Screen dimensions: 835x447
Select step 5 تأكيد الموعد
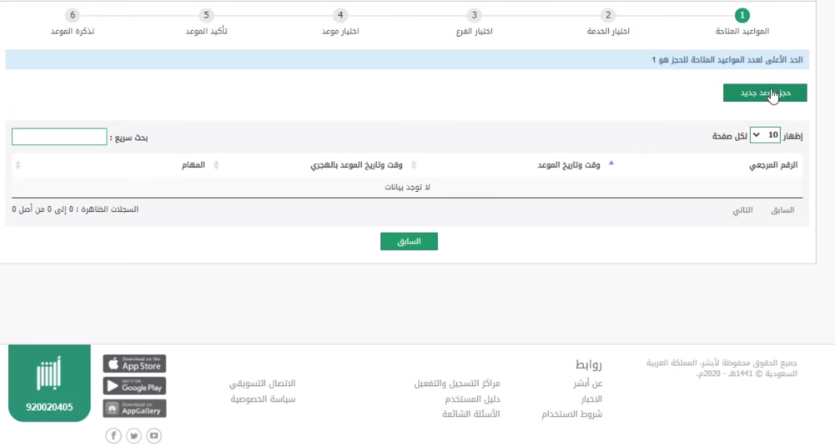click(x=206, y=16)
